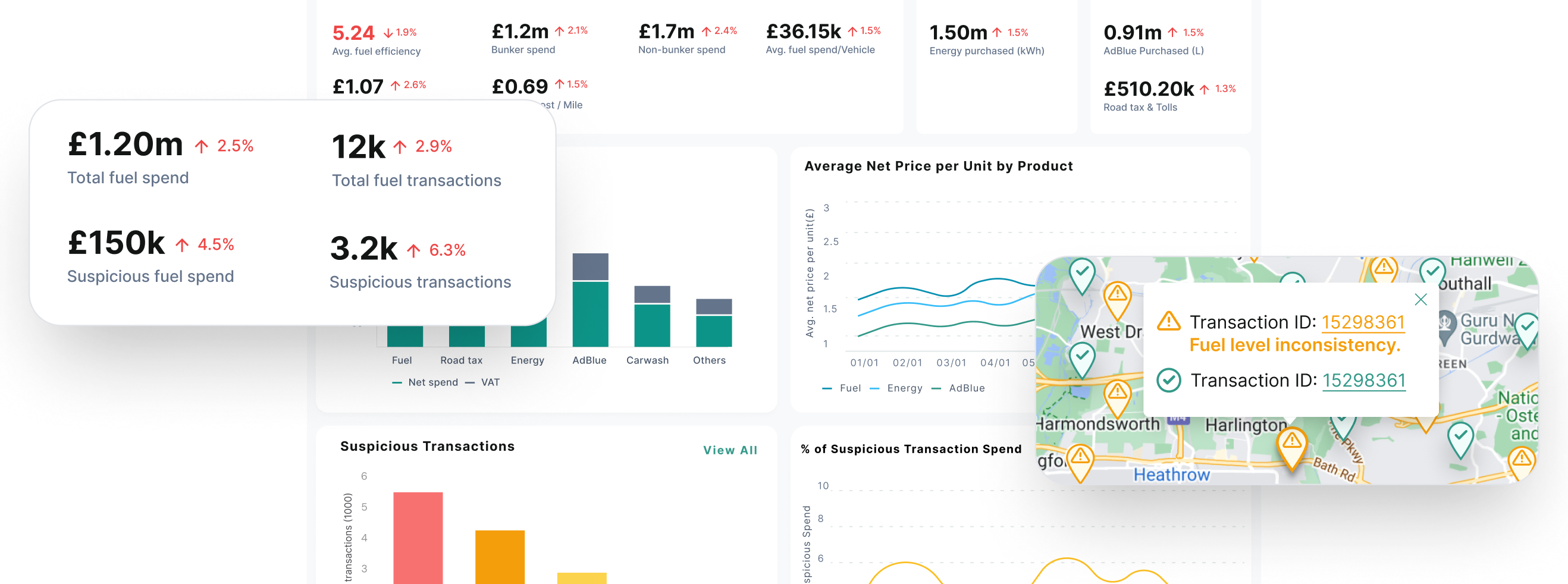Screen dimensions: 1568x584
Task: Click '% of Suspicious Transaction Spend' chart title
Action: click(911, 449)
